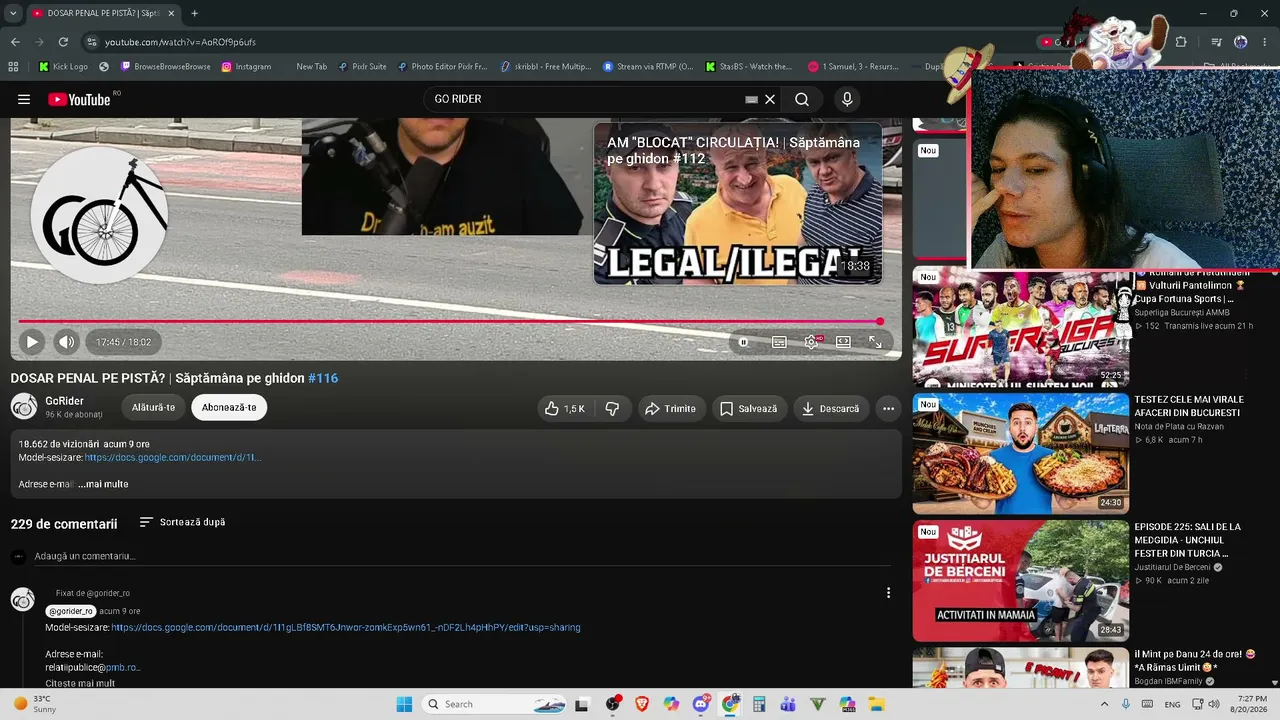Open the GoRider channel name link
Image resolution: width=1280 pixels, height=720 pixels.
tap(64, 401)
